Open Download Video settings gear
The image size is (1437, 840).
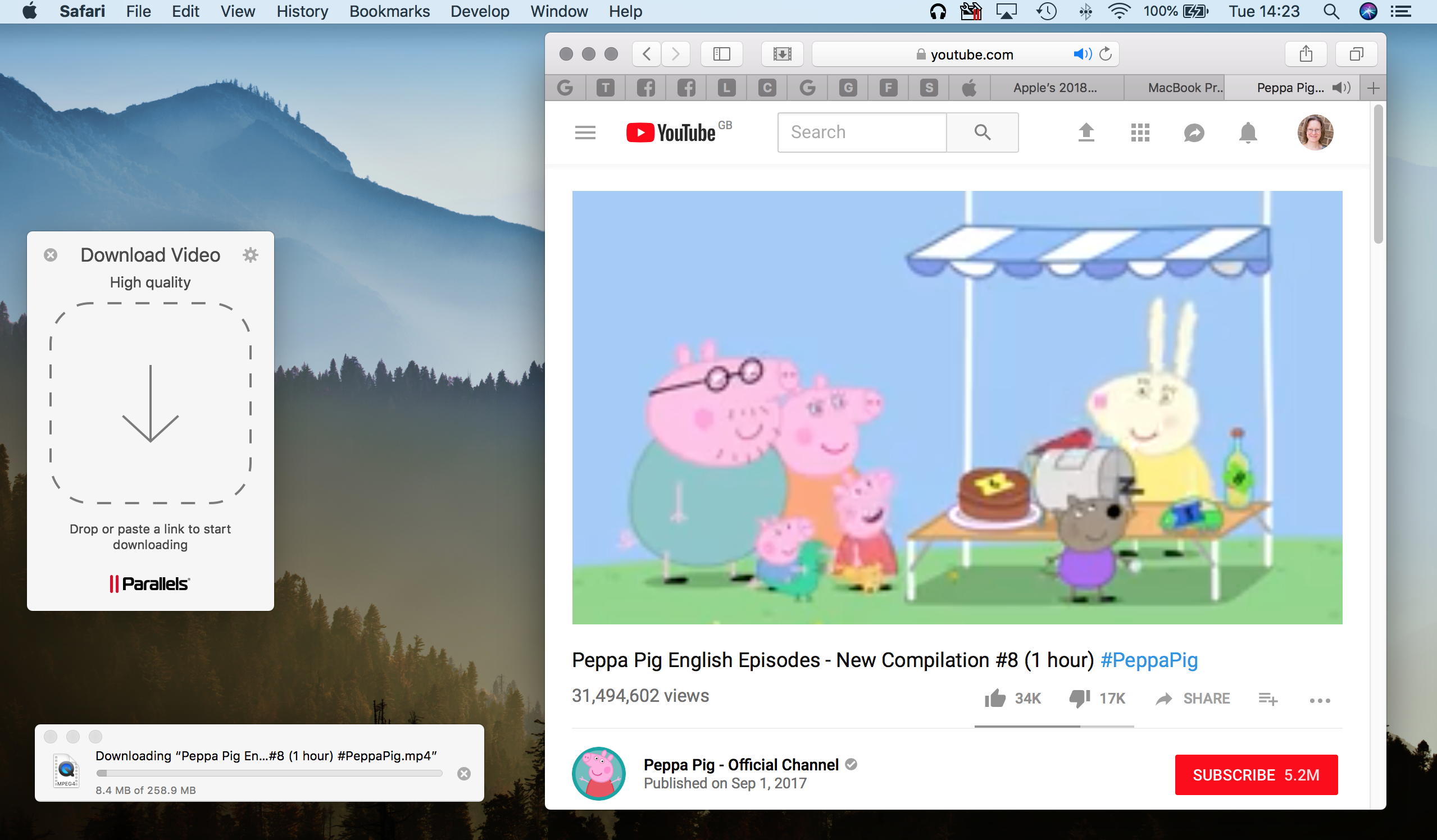(251, 255)
